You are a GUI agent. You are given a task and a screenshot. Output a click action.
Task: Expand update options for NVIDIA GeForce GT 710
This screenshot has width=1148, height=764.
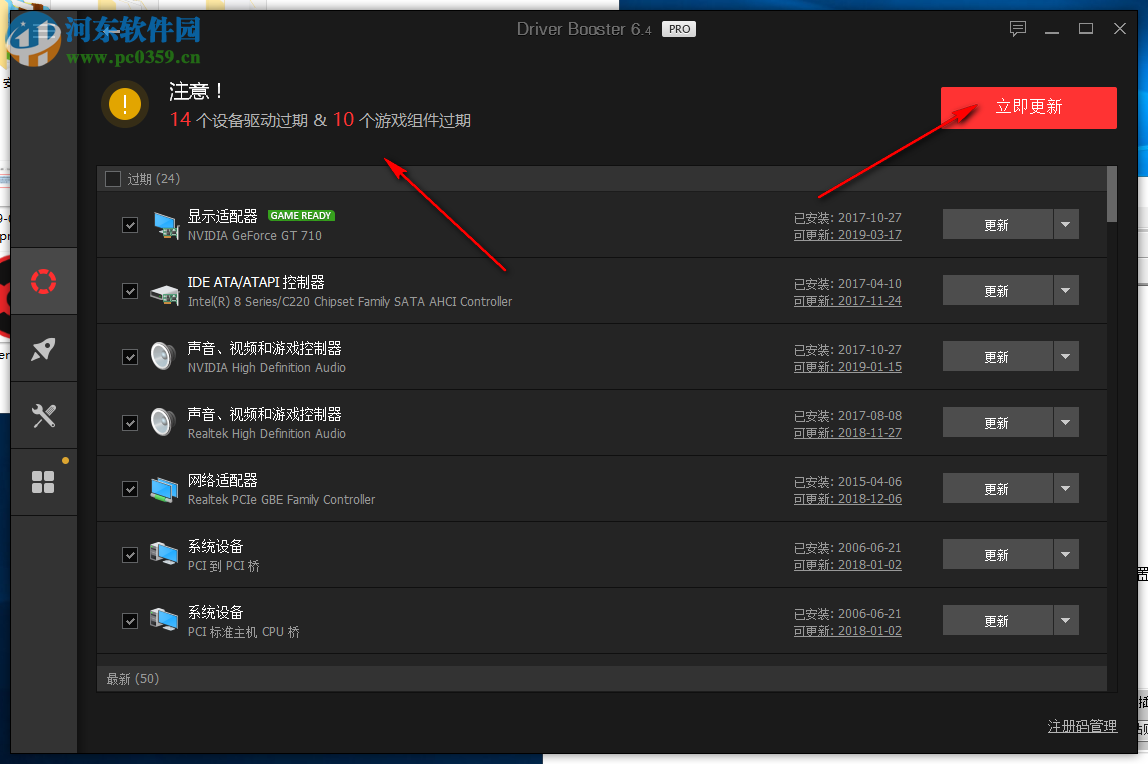click(1066, 225)
